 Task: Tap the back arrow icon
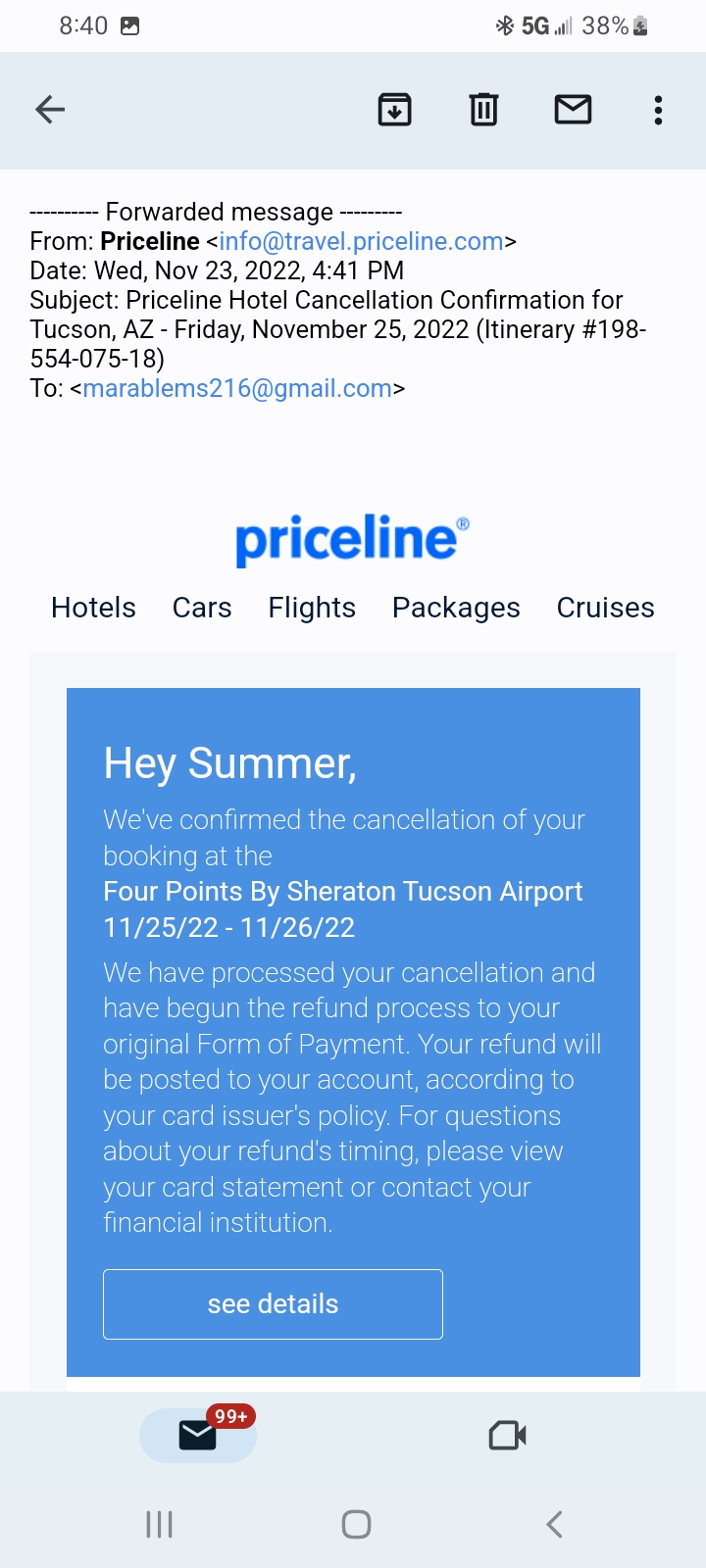point(50,110)
